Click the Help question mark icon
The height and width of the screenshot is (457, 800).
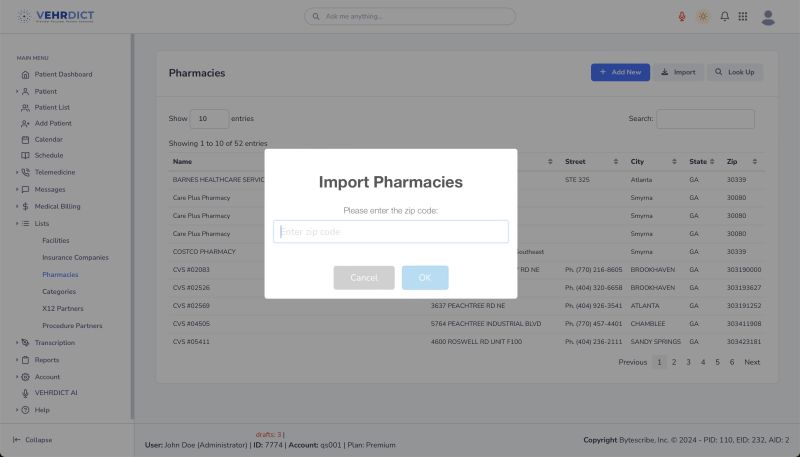(x=26, y=410)
